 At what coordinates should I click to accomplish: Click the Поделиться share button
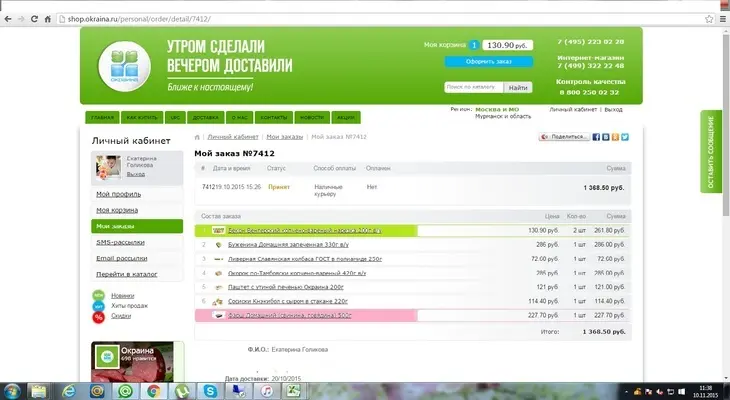coord(564,137)
